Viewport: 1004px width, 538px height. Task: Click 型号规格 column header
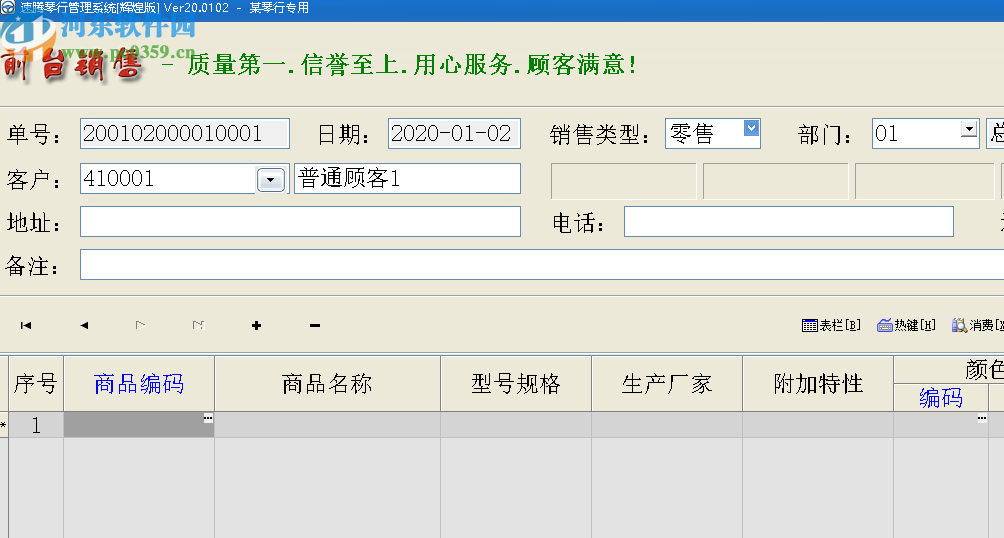[516, 384]
